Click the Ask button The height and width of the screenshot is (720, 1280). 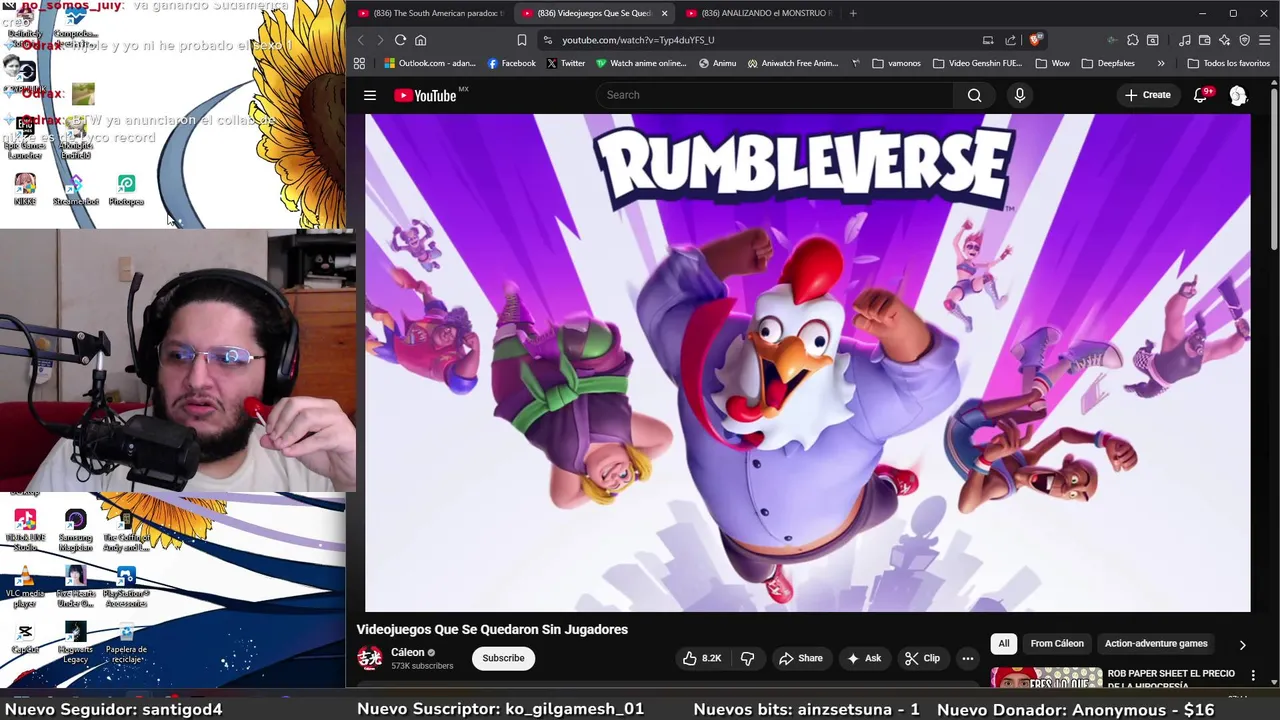point(863,658)
